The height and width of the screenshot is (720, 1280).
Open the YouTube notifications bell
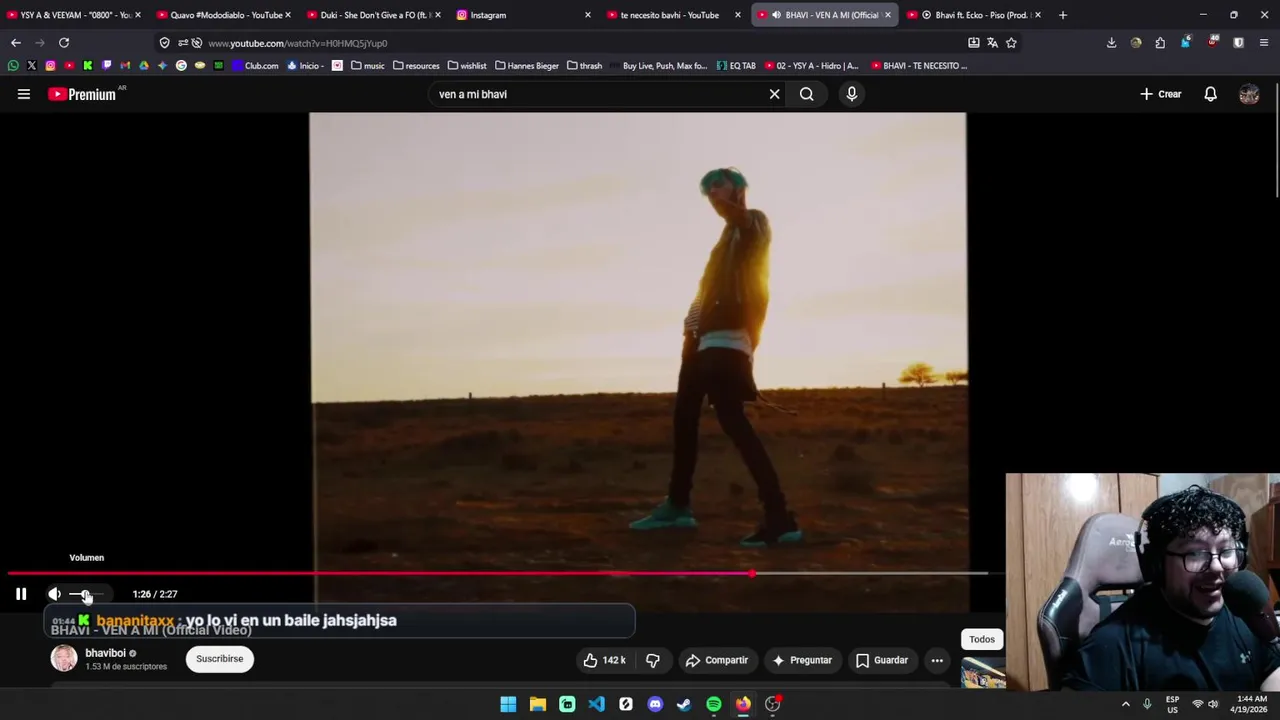(x=1210, y=94)
